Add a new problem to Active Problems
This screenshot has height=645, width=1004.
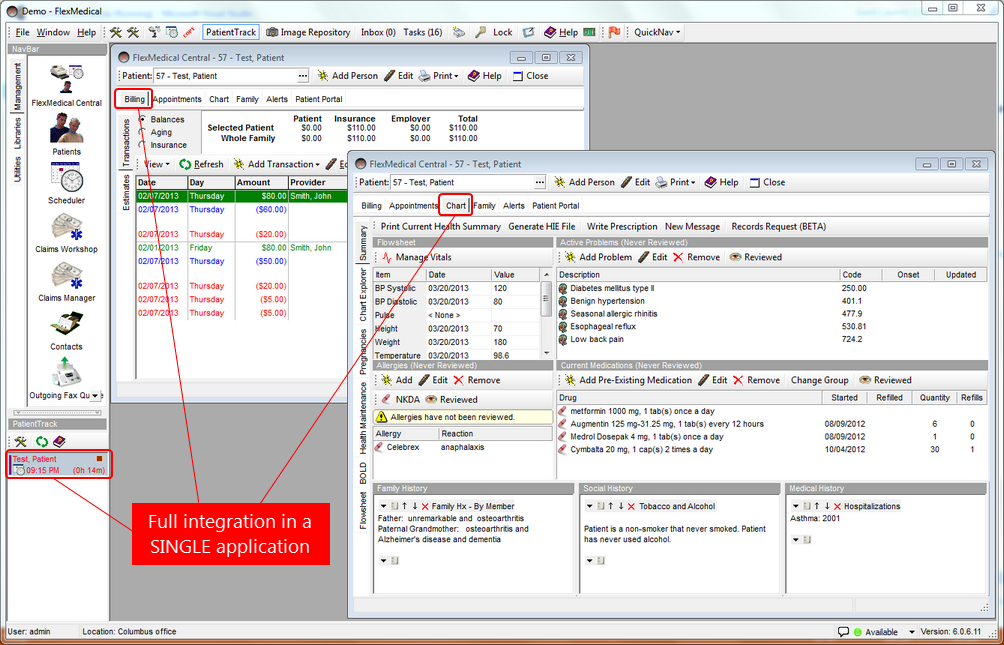click(x=598, y=257)
